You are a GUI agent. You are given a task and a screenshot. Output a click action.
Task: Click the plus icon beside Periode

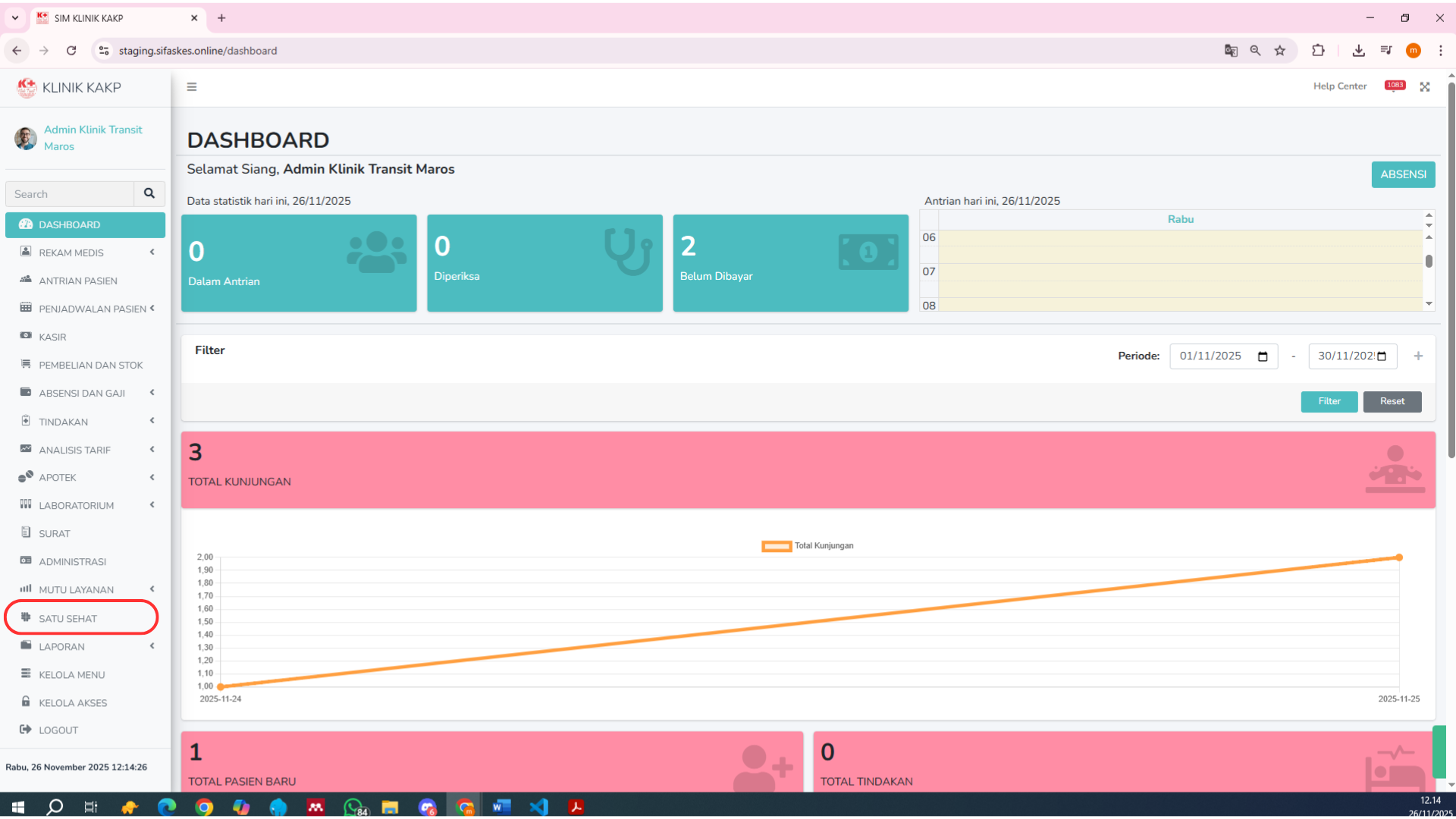(1418, 356)
